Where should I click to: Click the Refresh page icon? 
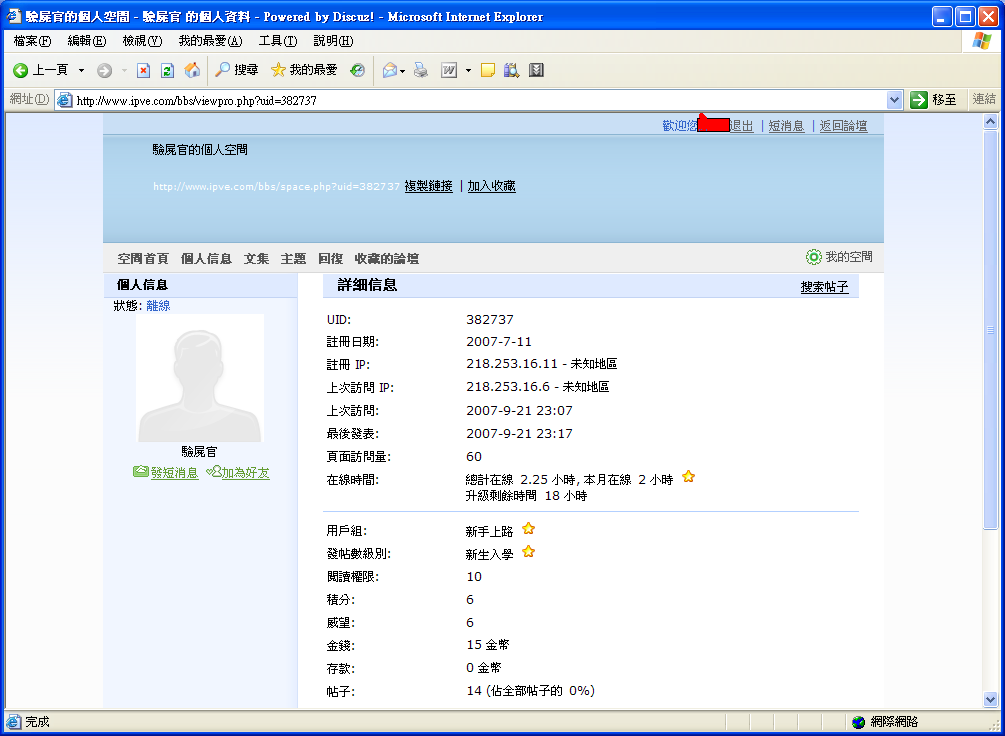167,70
